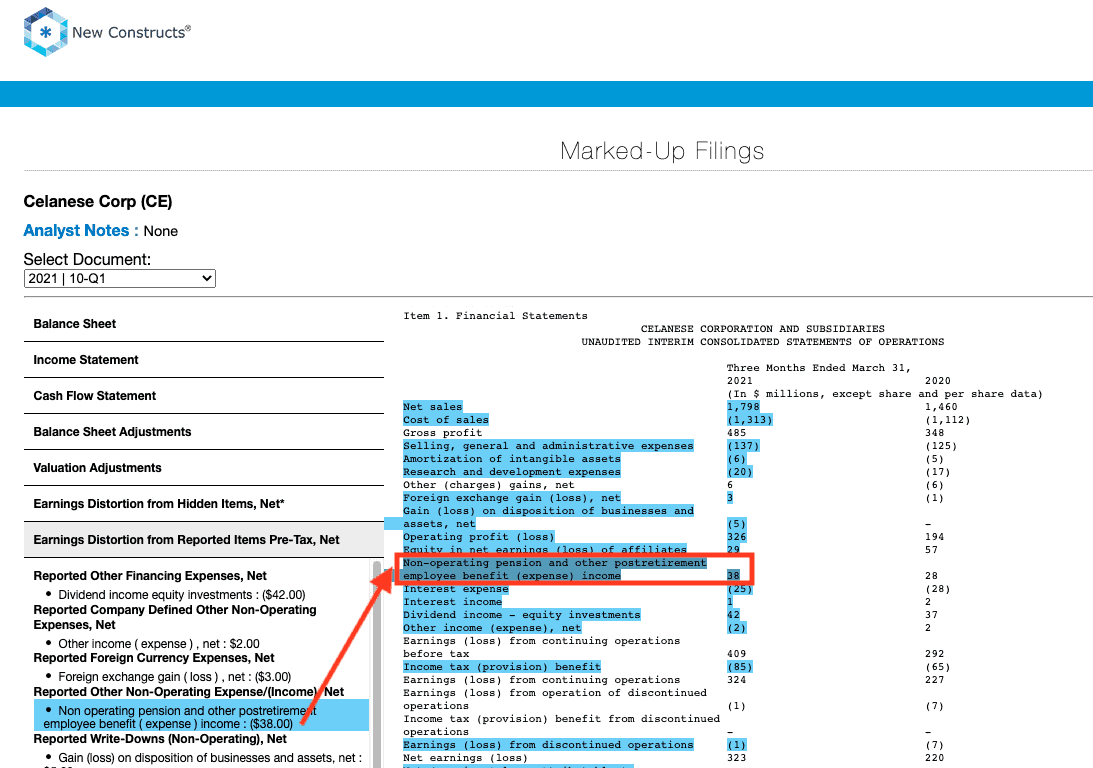Click Other income (expense), net filing line

[492, 628]
